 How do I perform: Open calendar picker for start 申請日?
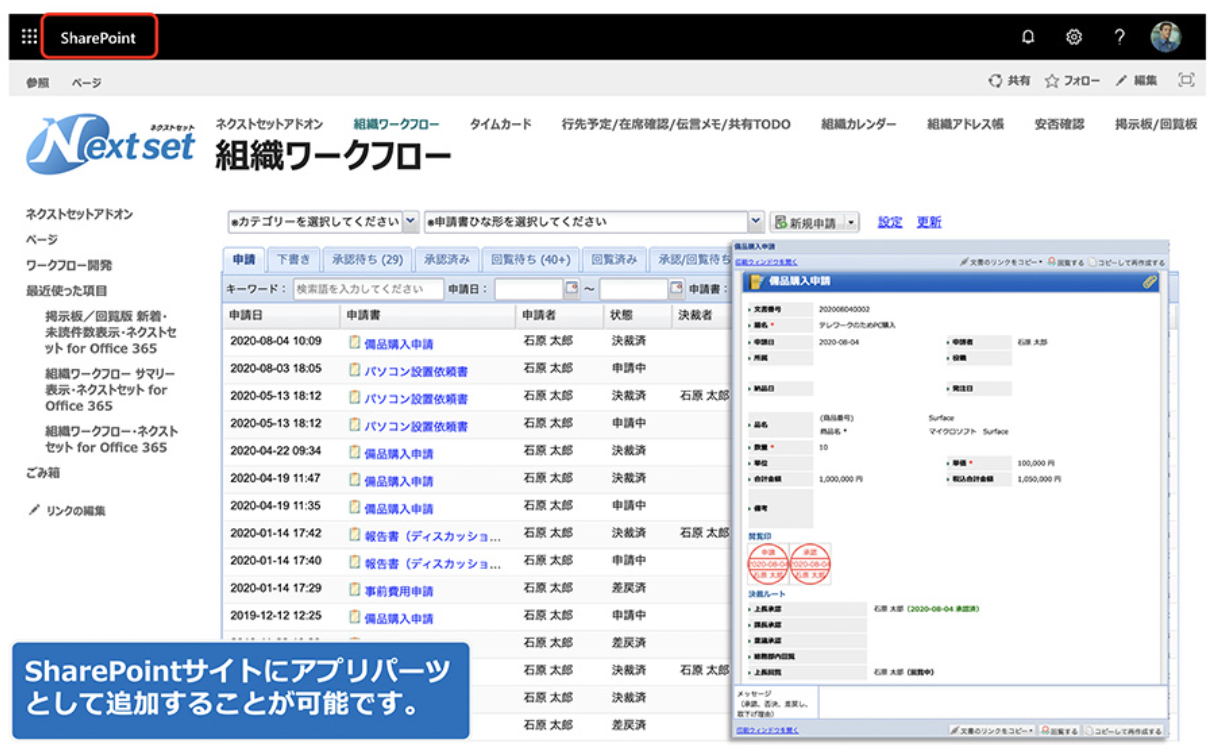tap(572, 289)
